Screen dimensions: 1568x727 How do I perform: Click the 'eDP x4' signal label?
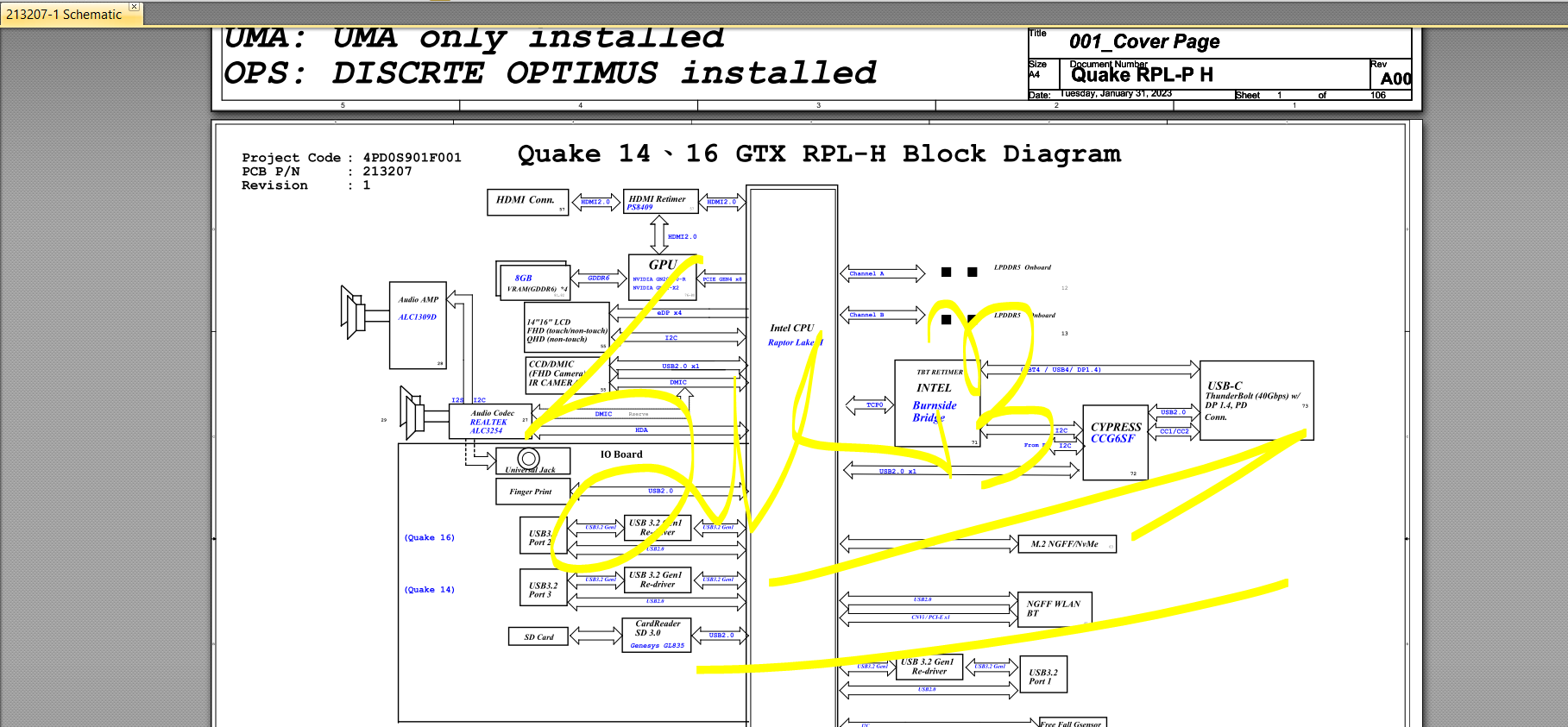click(669, 313)
